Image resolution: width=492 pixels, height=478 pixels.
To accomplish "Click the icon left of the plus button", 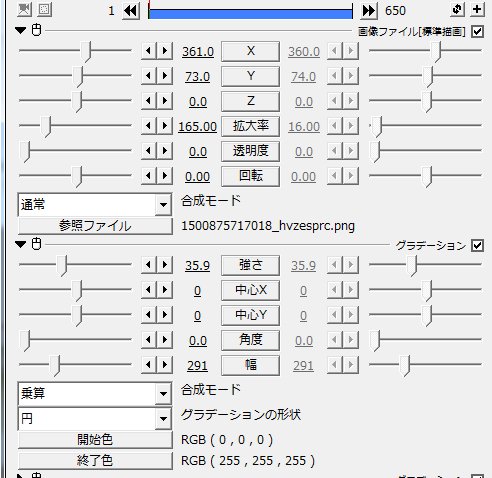I will [x=457, y=9].
